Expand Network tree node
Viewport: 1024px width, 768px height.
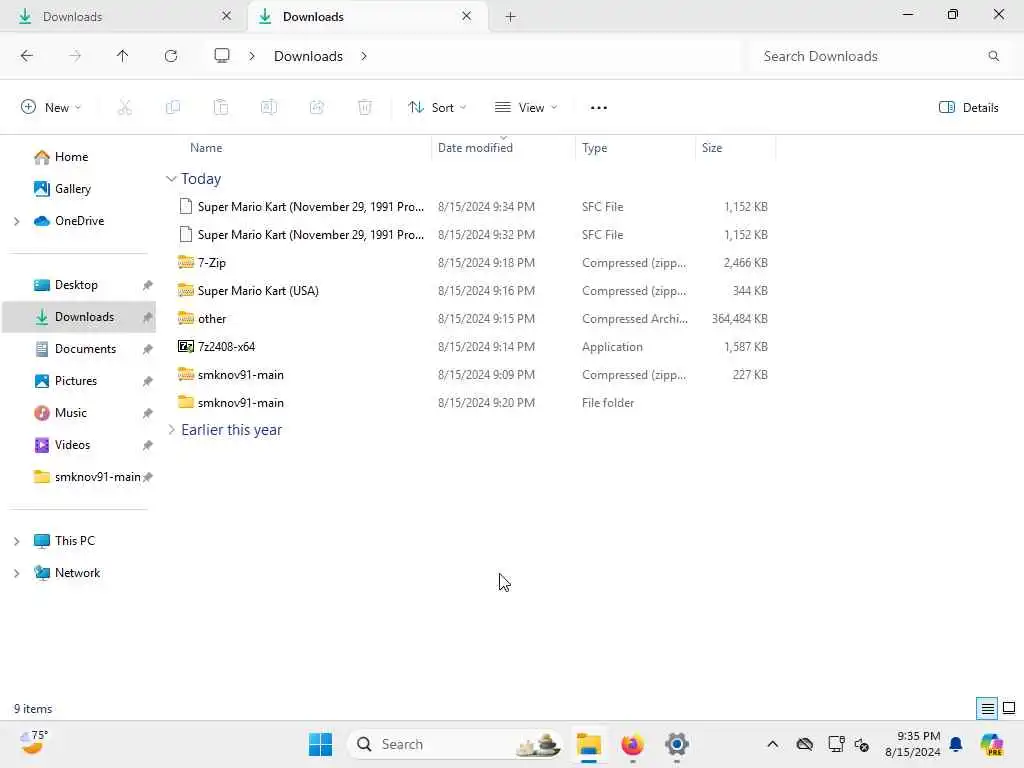pos(17,573)
